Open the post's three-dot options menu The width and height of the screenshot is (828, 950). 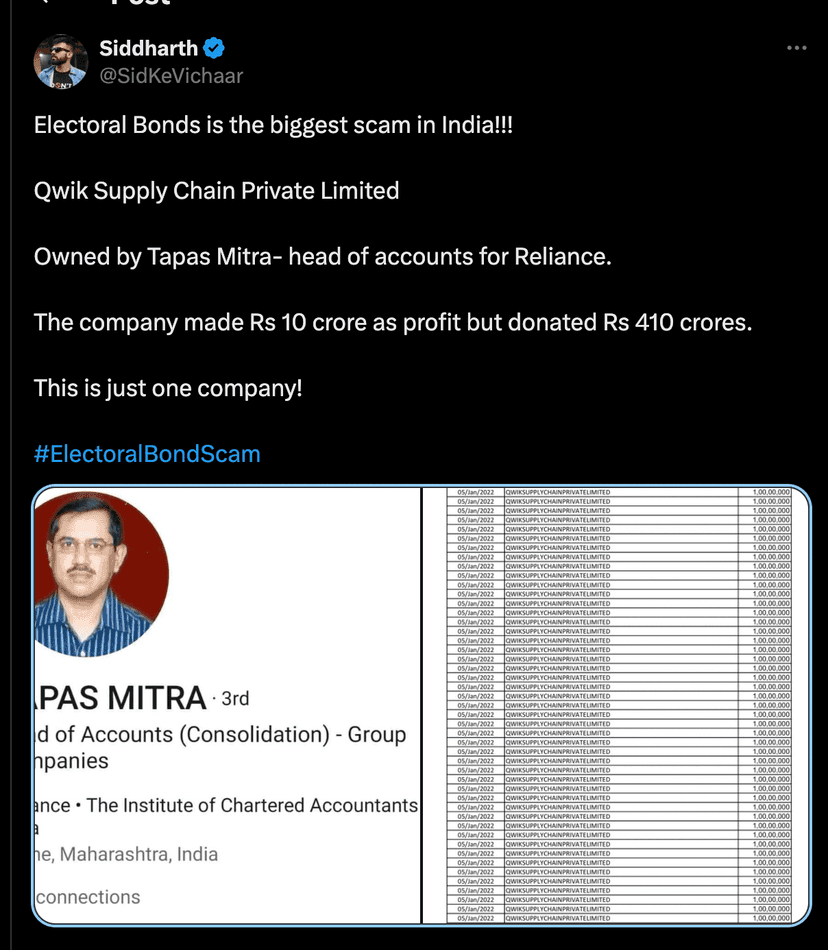point(797,46)
